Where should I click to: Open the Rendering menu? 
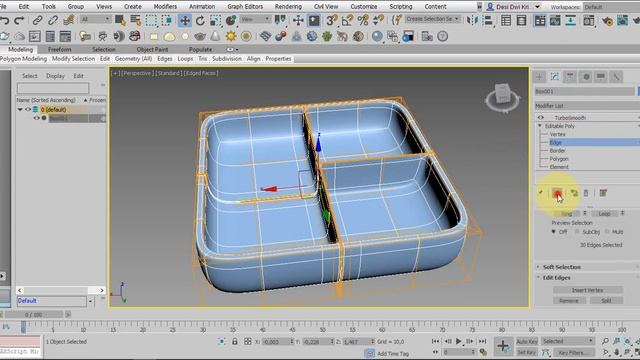[288, 7]
